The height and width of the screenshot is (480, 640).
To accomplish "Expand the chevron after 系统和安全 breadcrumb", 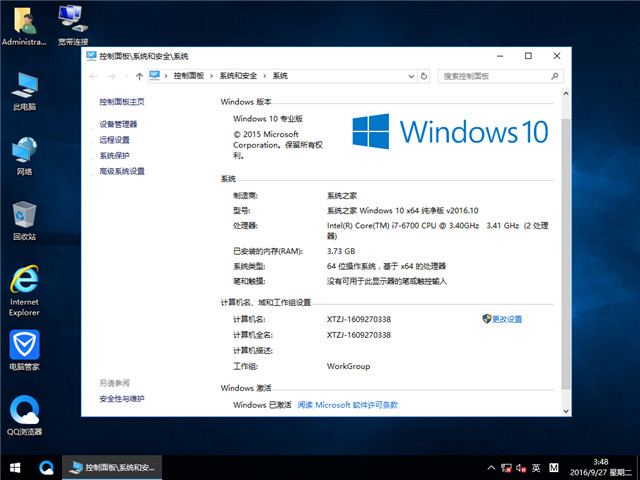I will [265, 76].
